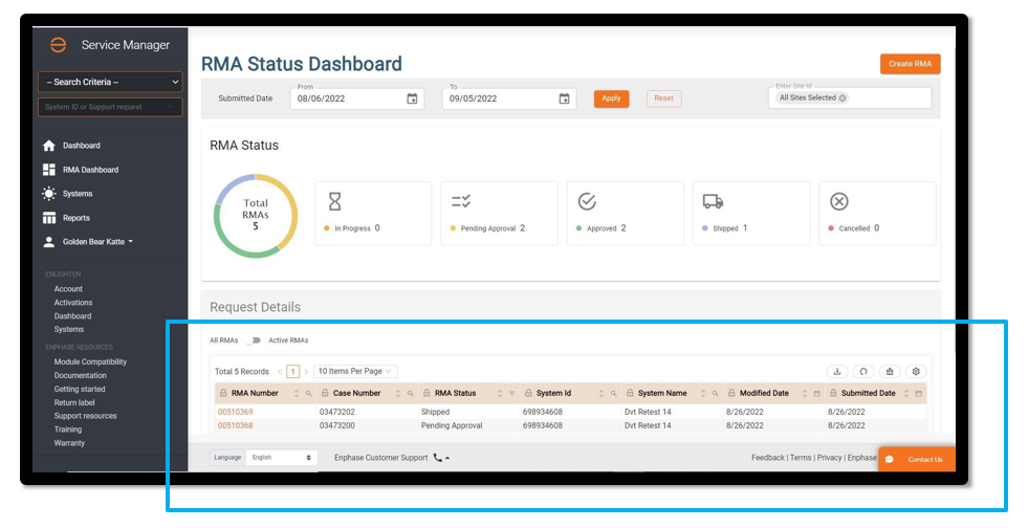Open the Submitted Date column calendar filter
The image size is (1028, 528).
pyautogui.click(x=919, y=394)
